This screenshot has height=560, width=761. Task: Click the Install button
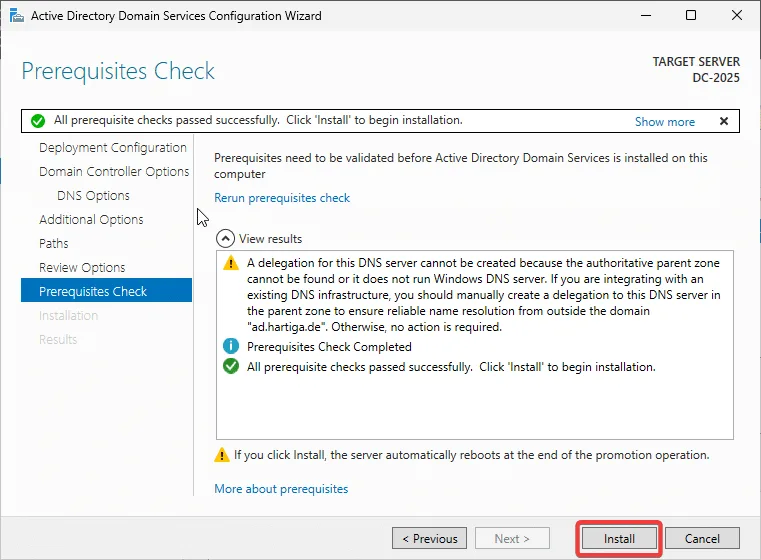point(619,538)
